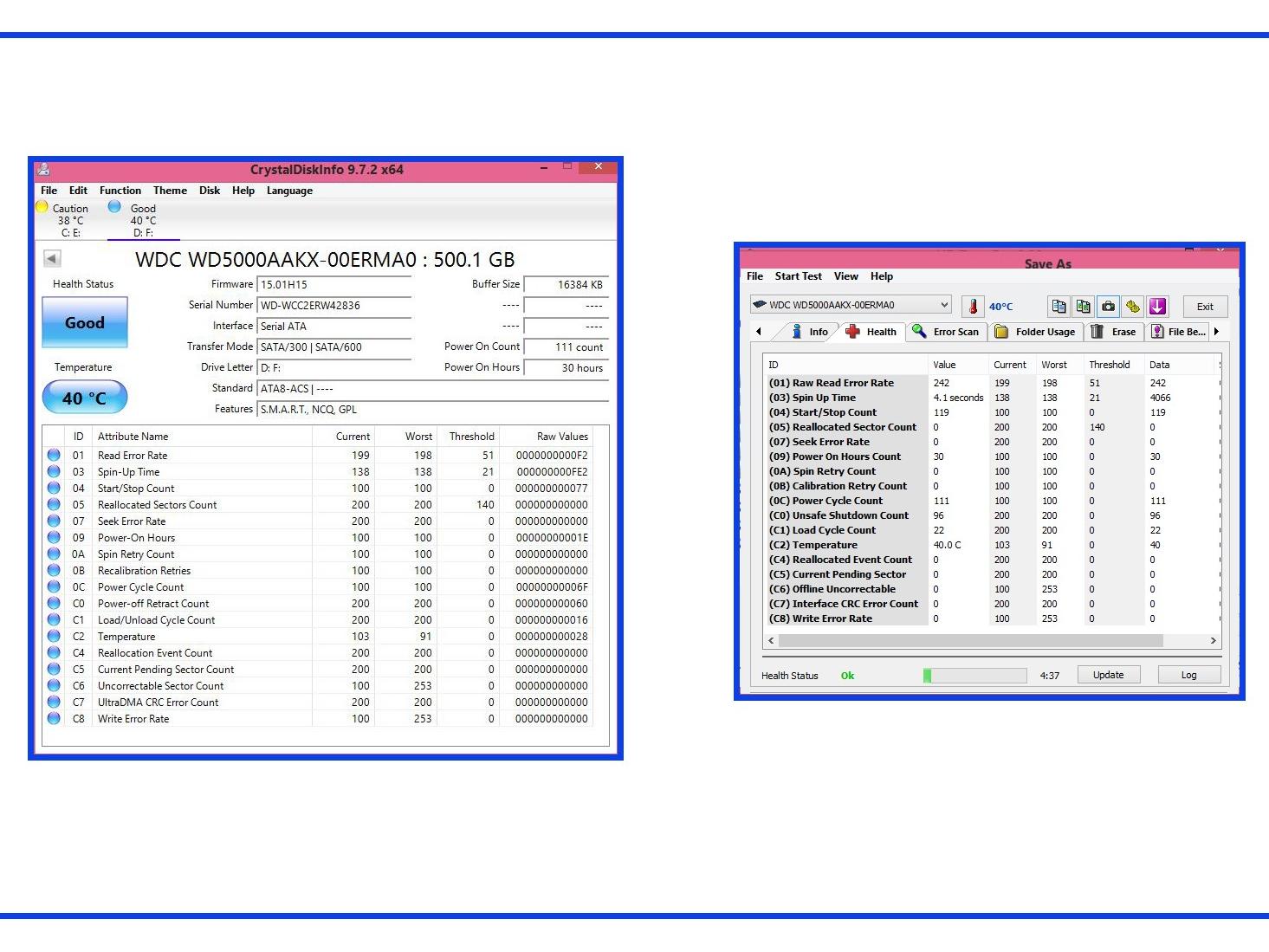This screenshot has width=1269, height=952.
Task: Click the Attribute Name column header
Action: tap(133, 437)
